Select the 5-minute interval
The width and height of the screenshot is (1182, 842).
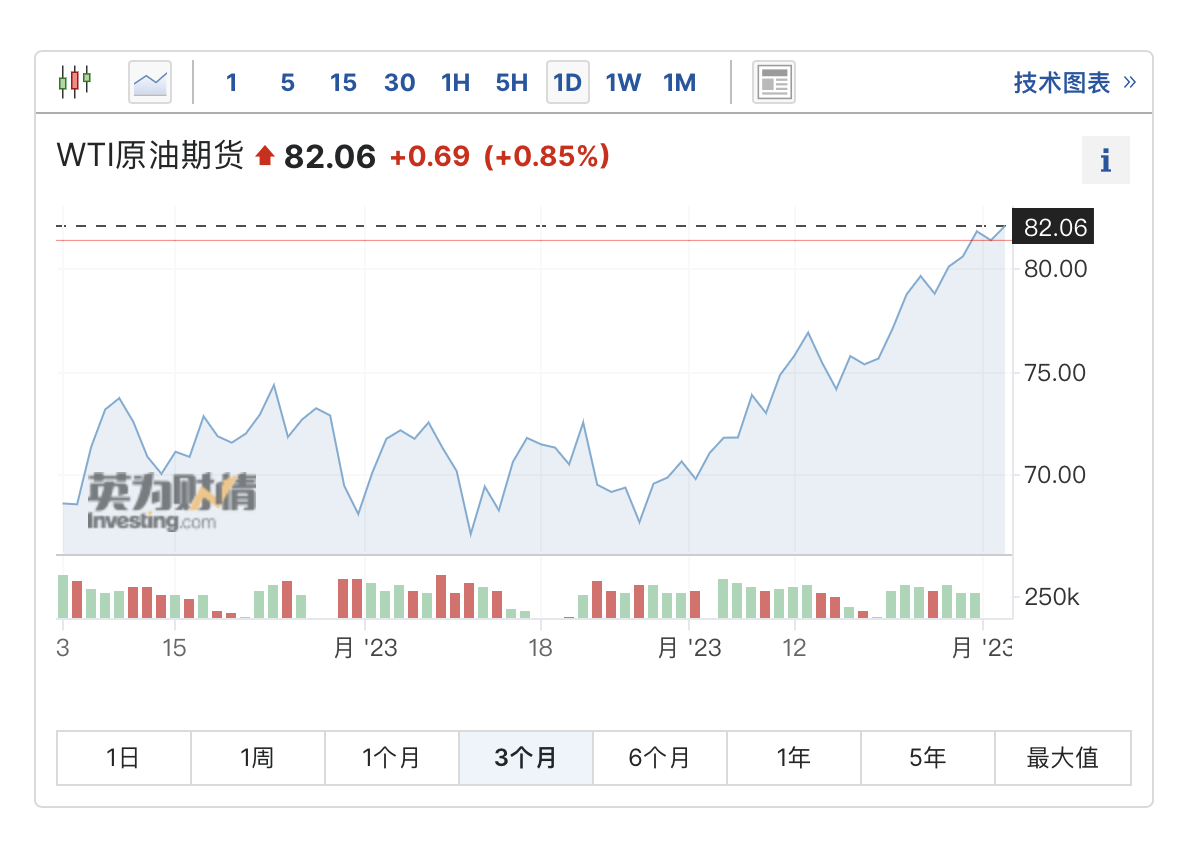287,82
